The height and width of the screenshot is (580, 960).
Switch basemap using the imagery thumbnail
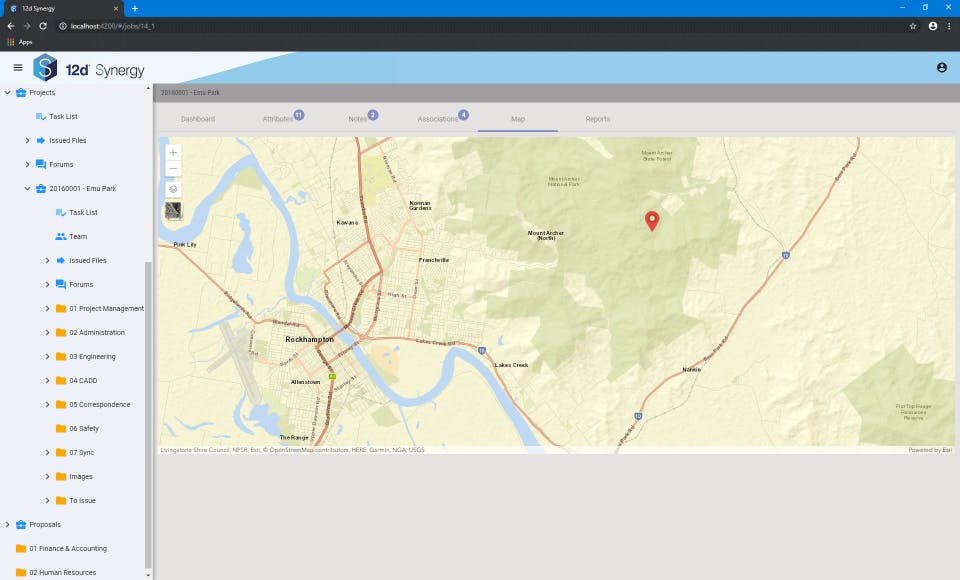(173, 211)
